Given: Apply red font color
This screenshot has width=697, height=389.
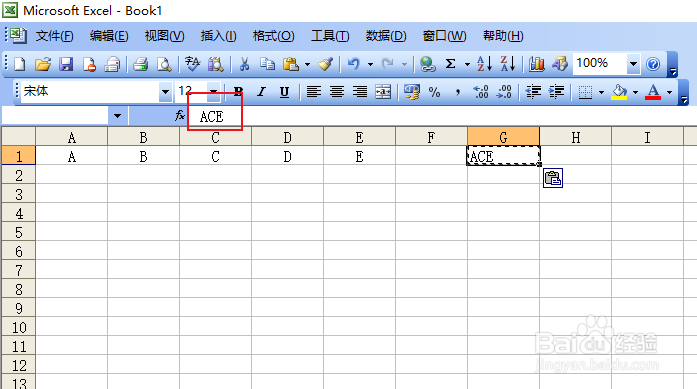Looking at the screenshot, I should click(653, 92).
